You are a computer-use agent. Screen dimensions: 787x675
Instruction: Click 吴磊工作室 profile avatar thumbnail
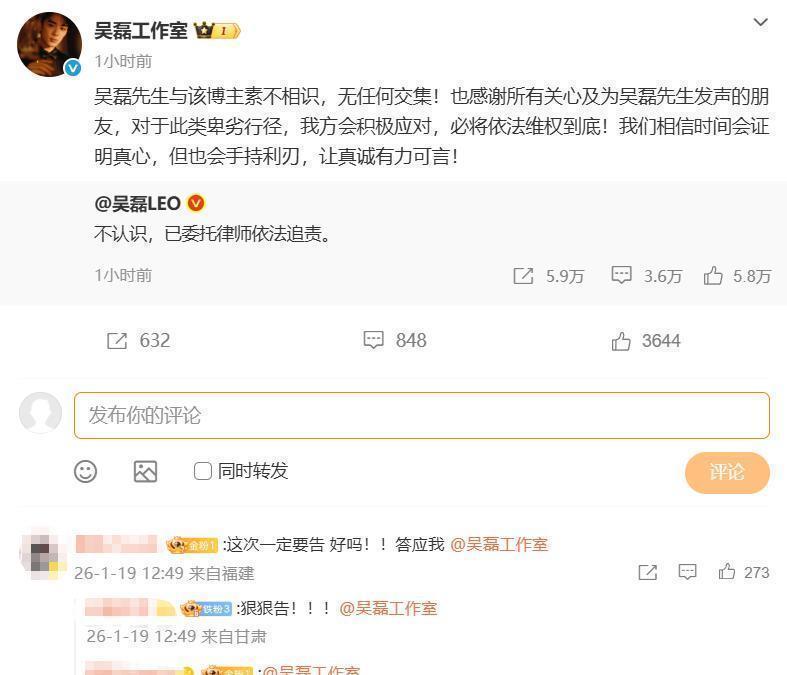click(49, 44)
